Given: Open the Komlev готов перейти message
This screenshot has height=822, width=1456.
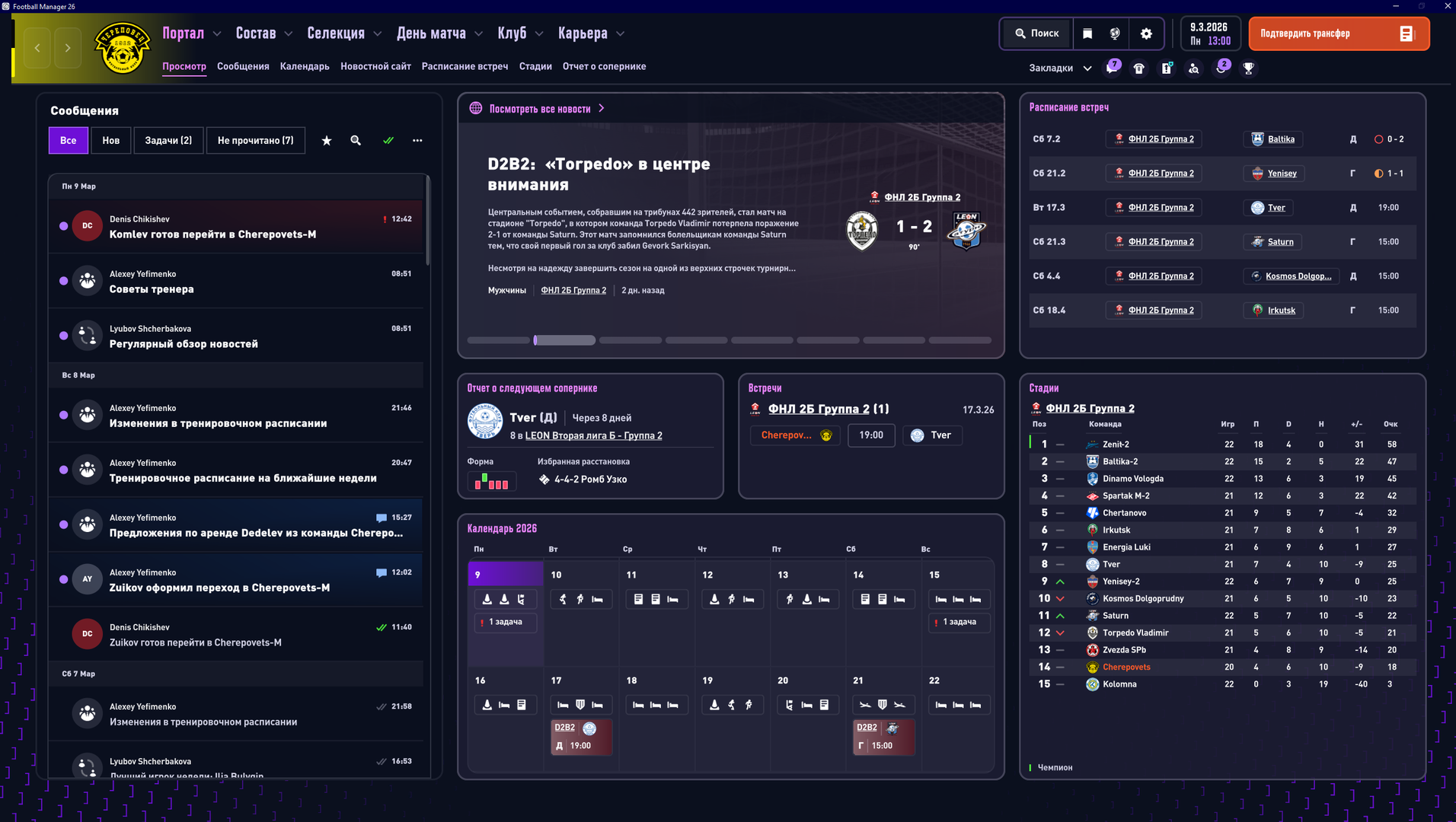Looking at the screenshot, I should 235,226.
